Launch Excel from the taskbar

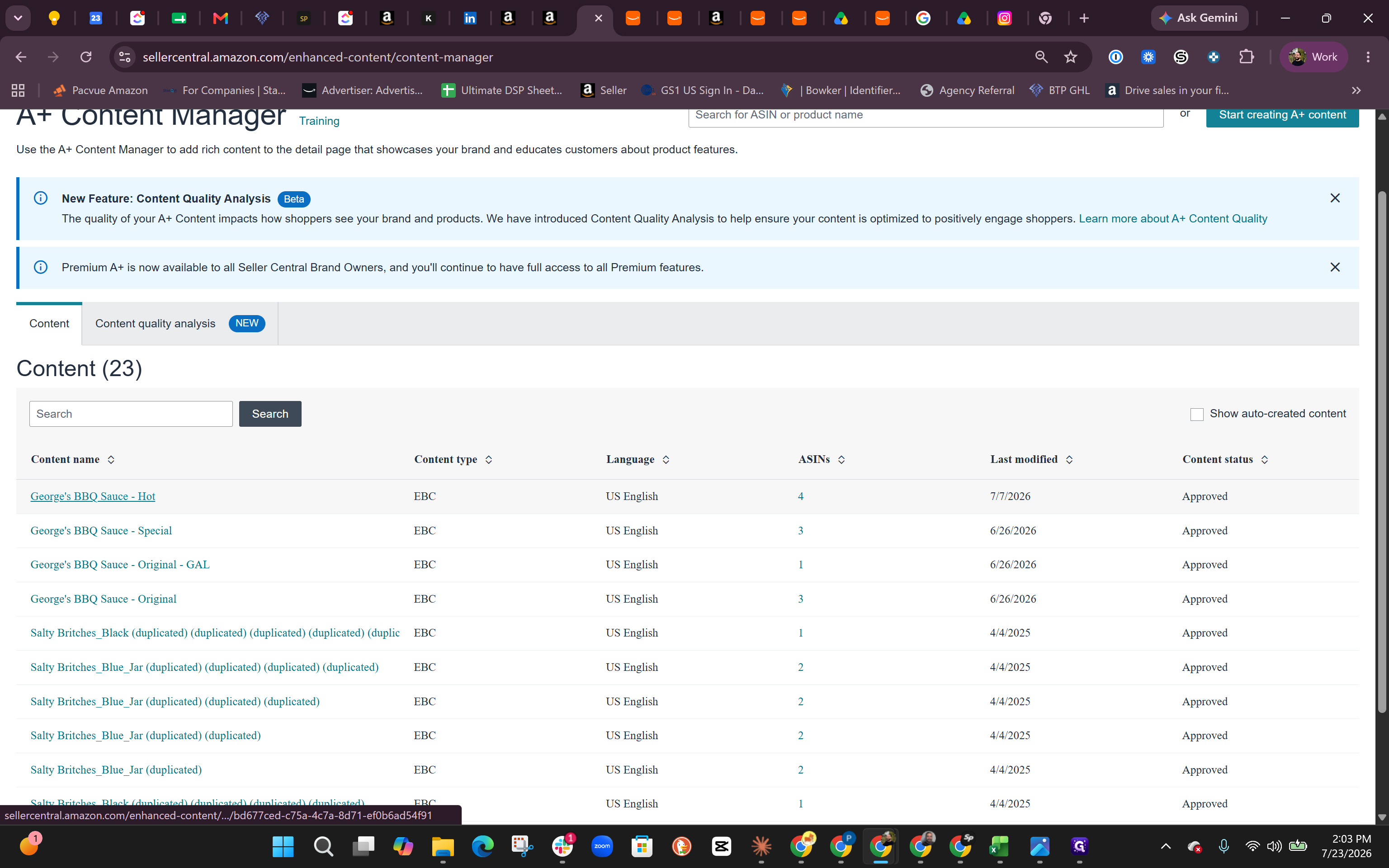tap(999, 846)
